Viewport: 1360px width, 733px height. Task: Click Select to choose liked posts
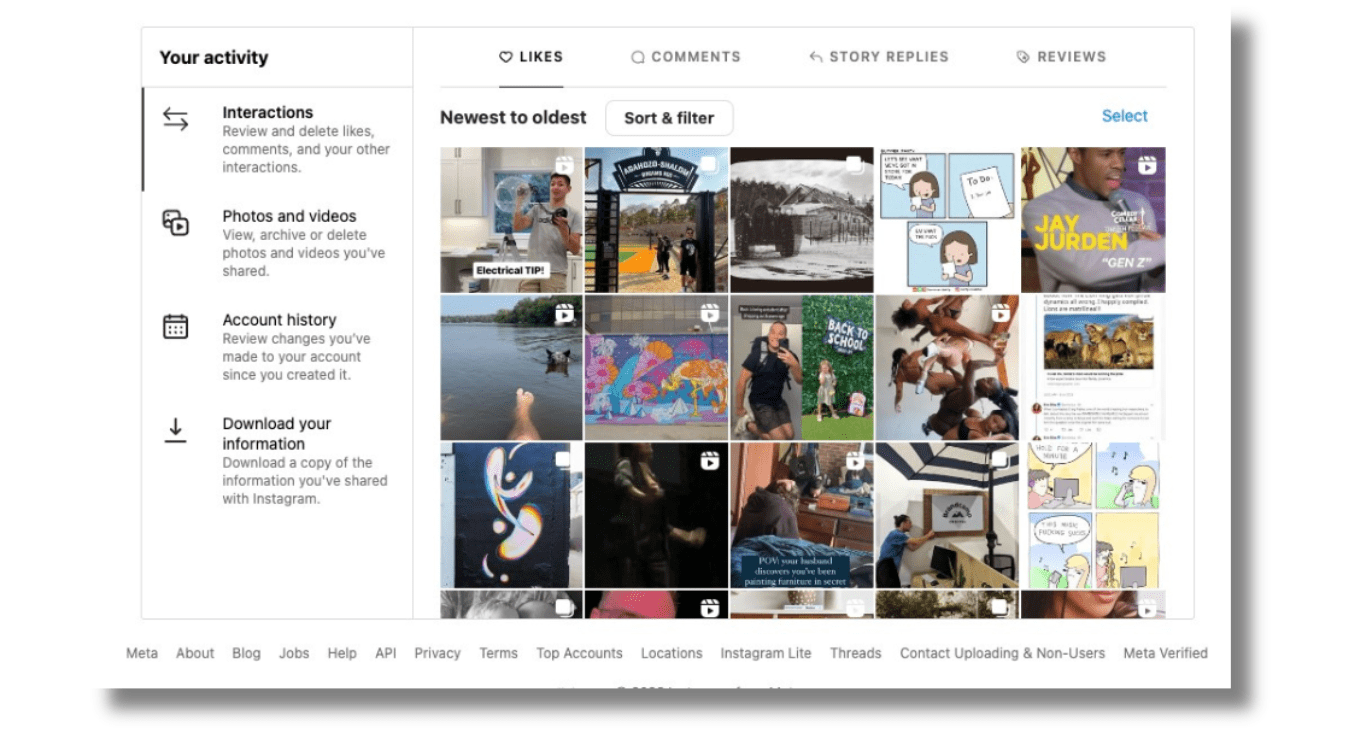1124,116
